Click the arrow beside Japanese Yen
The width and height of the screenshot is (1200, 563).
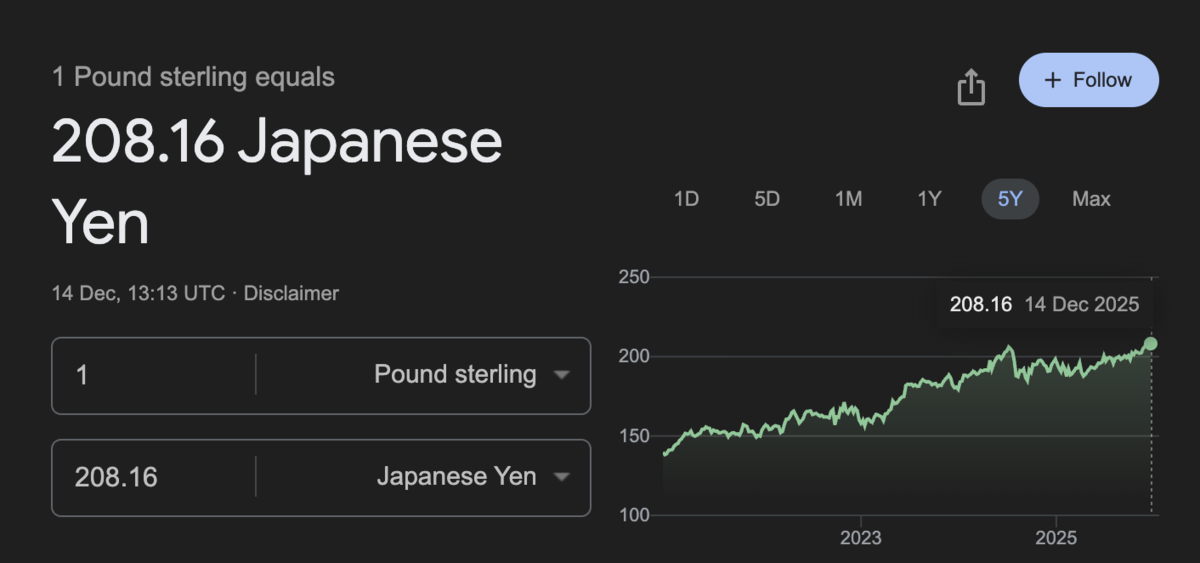561,477
